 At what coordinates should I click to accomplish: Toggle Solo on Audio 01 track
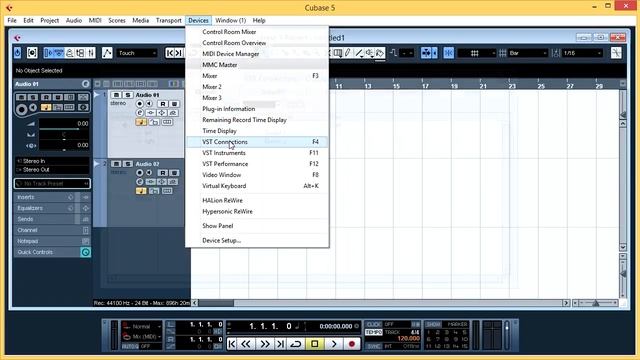point(128,95)
